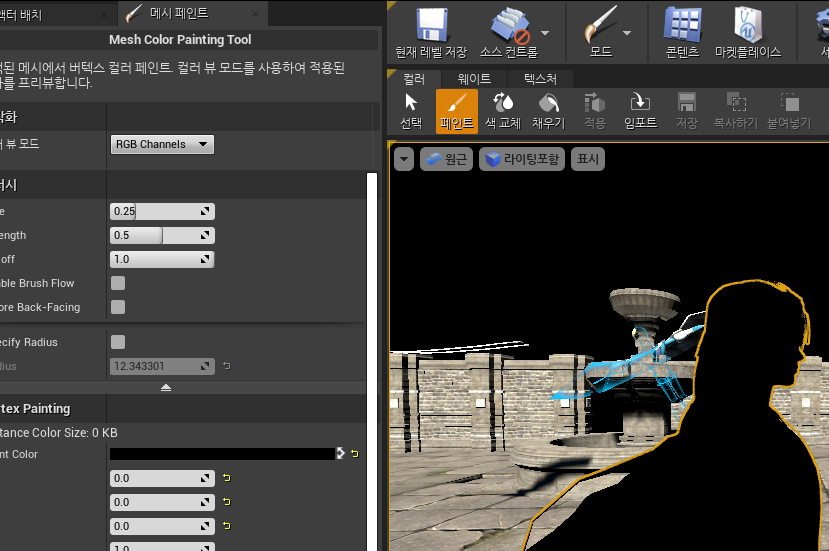This screenshot has width=829, height=551.
Task: Open the viewport options dropdown arrow
Action: click(x=404, y=159)
